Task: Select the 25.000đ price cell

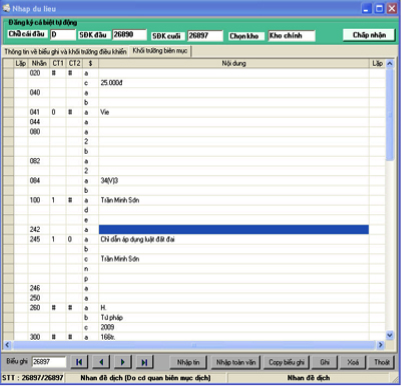Action: (x=234, y=83)
